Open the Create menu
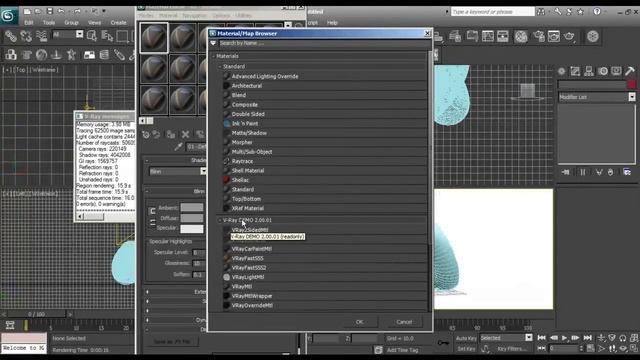The width and height of the screenshot is (640, 360). 118,23
